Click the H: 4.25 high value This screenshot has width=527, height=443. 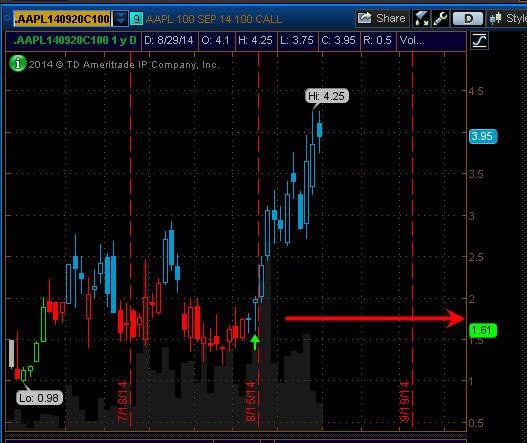255,41
